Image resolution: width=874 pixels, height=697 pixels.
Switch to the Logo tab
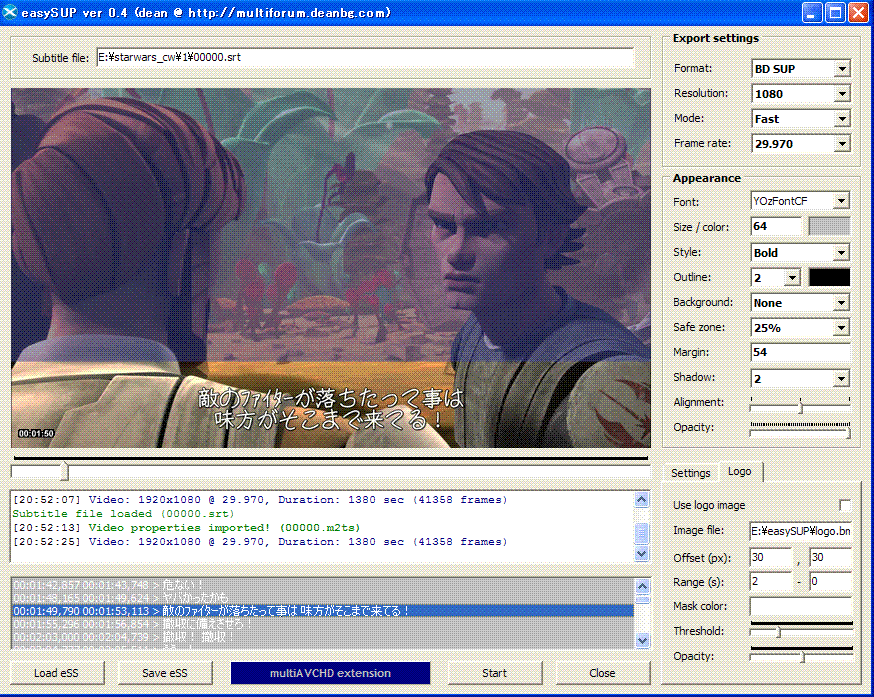(740, 471)
